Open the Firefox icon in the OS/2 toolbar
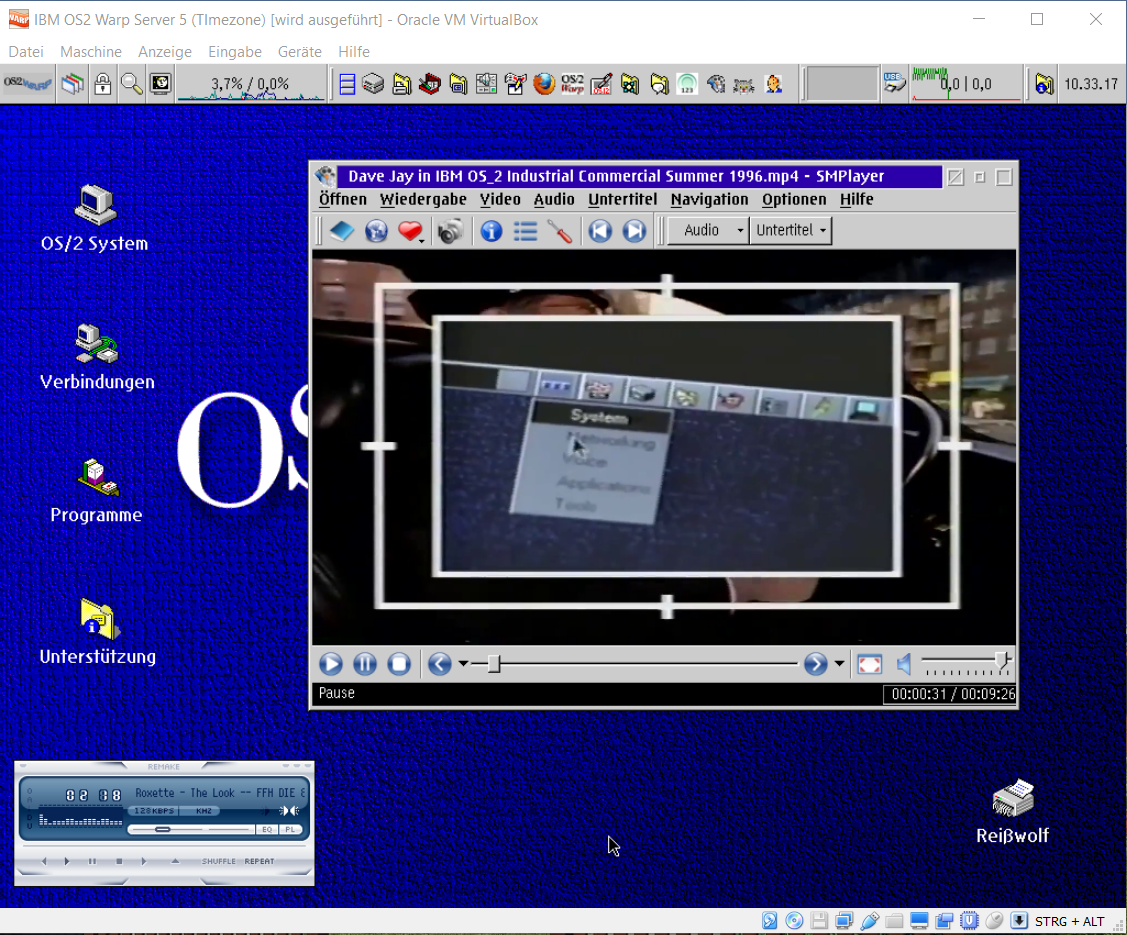Viewport: 1127px width, 935px height. (544, 84)
